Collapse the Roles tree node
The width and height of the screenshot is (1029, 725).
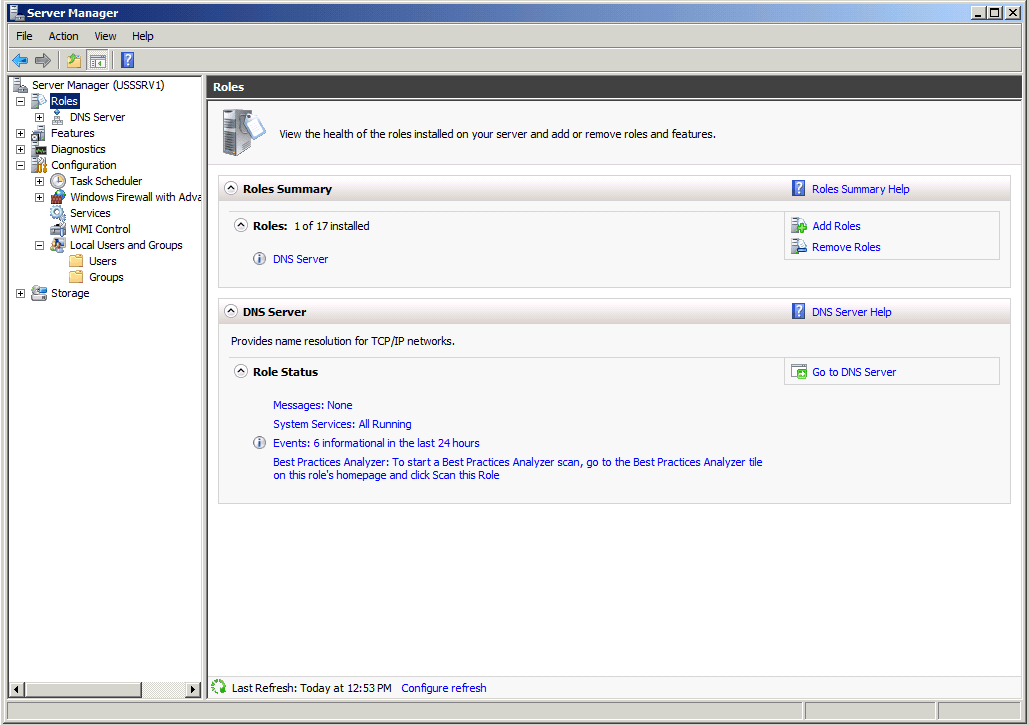(20, 102)
